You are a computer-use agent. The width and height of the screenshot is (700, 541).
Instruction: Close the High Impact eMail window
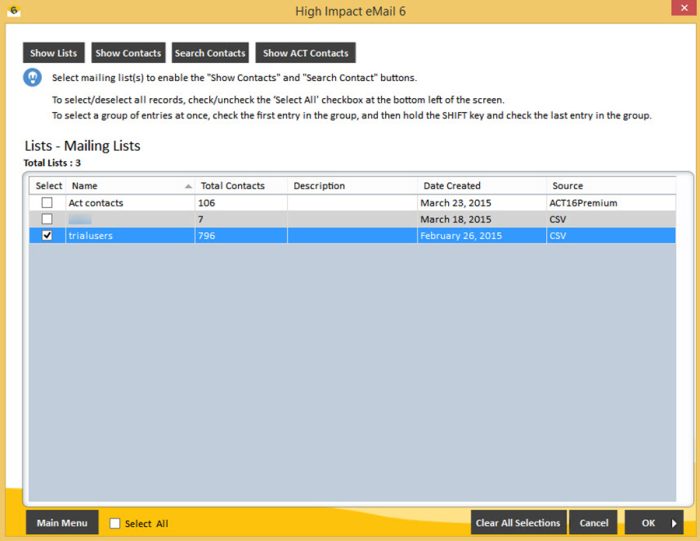(x=684, y=8)
